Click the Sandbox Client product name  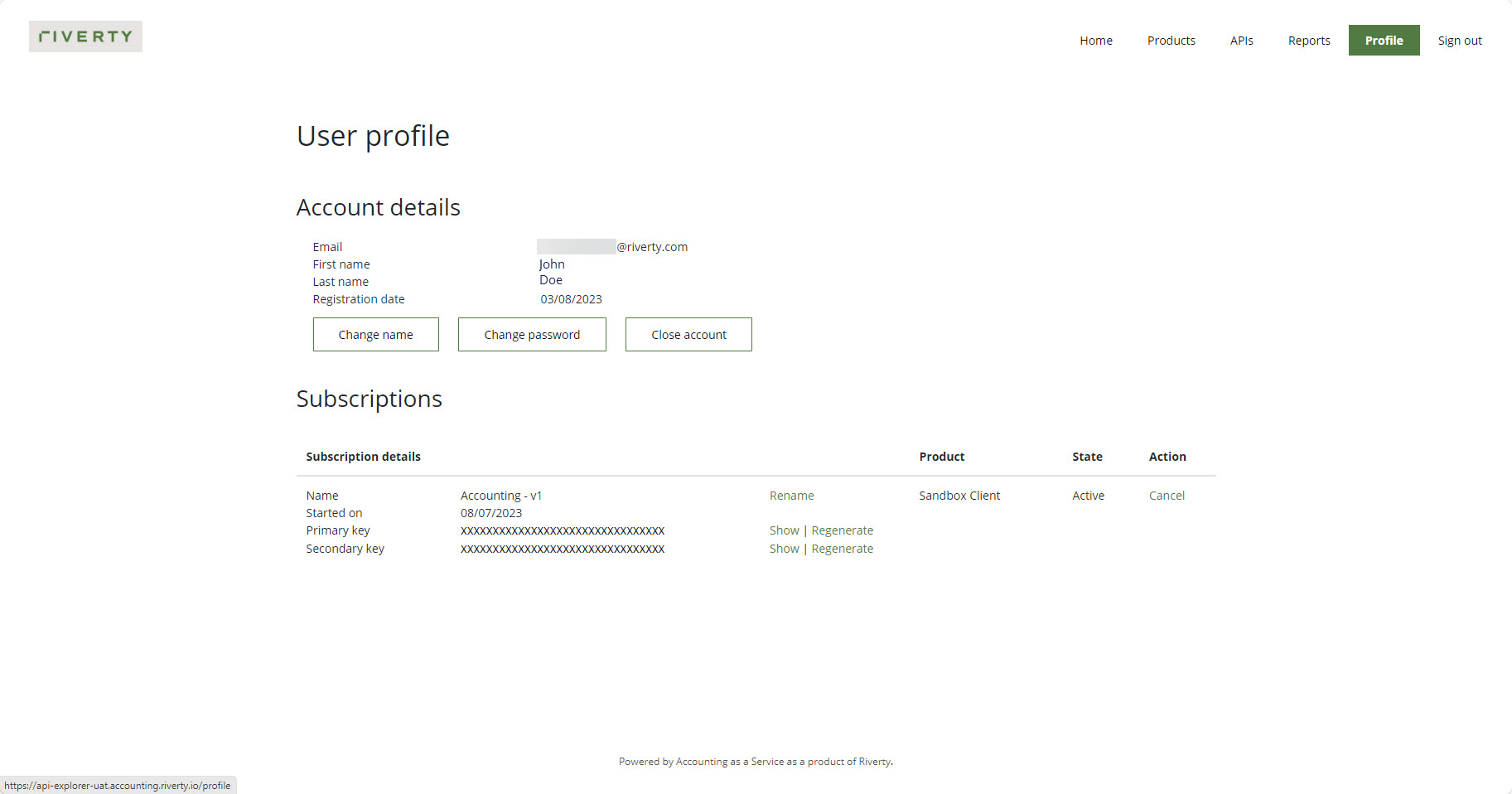click(x=959, y=496)
